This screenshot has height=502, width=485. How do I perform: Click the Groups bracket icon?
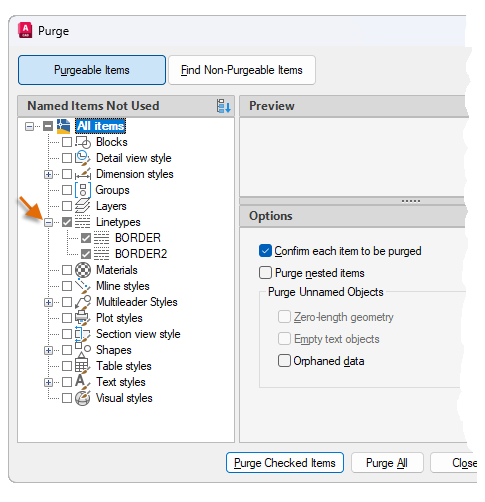coord(83,190)
